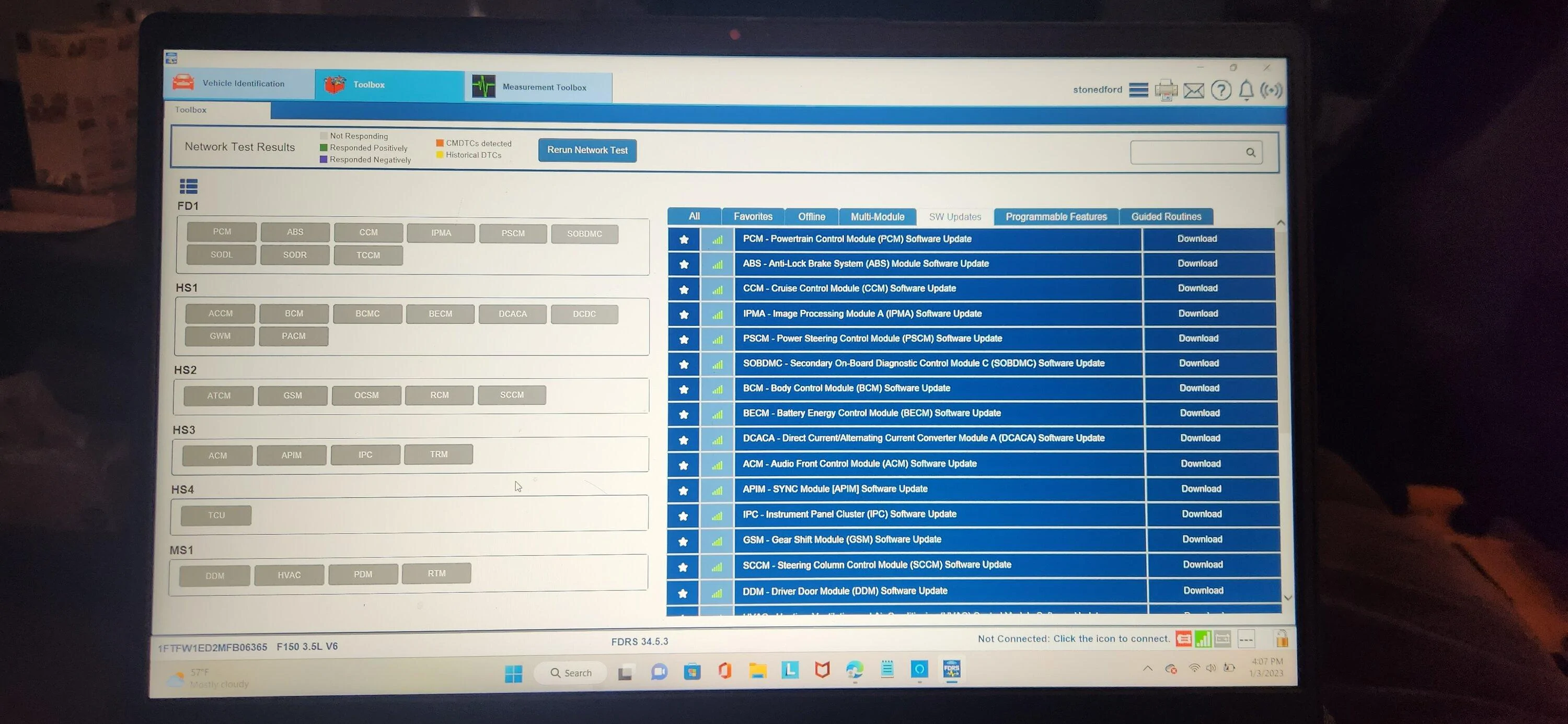Image resolution: width=1568 pixels, height=724 pixels.
Task: Select the BCM module in HS1 network
Action: pos(294,314)
